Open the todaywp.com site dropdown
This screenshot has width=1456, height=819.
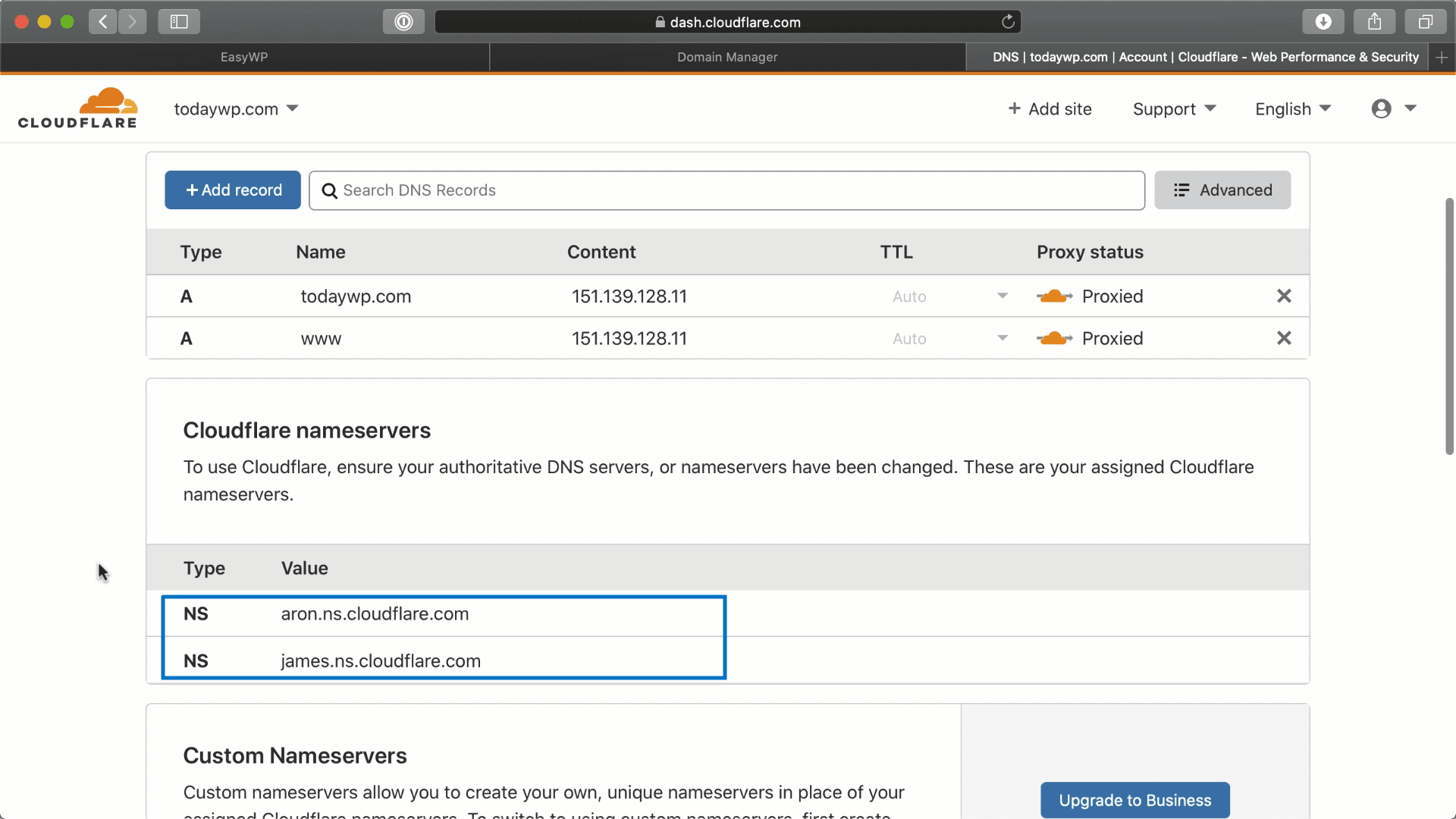click(x=236, y=108)
